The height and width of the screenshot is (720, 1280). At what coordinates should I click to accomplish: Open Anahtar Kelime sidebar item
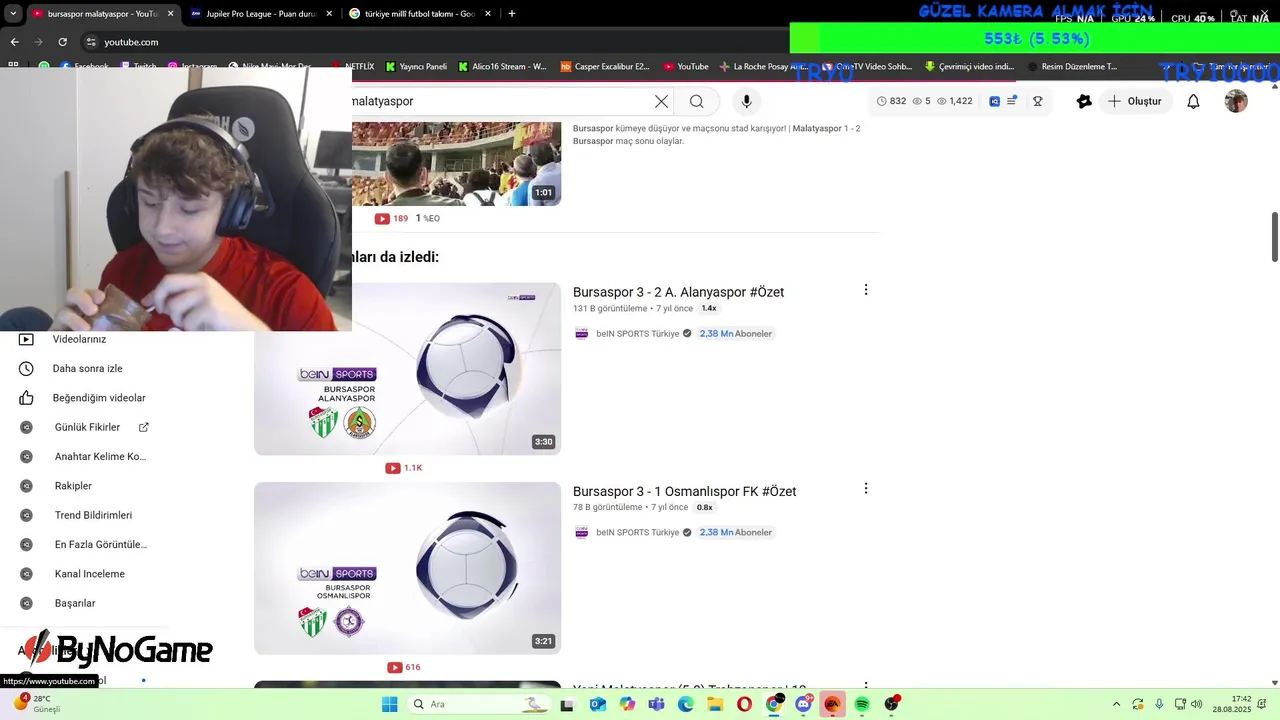100,457
